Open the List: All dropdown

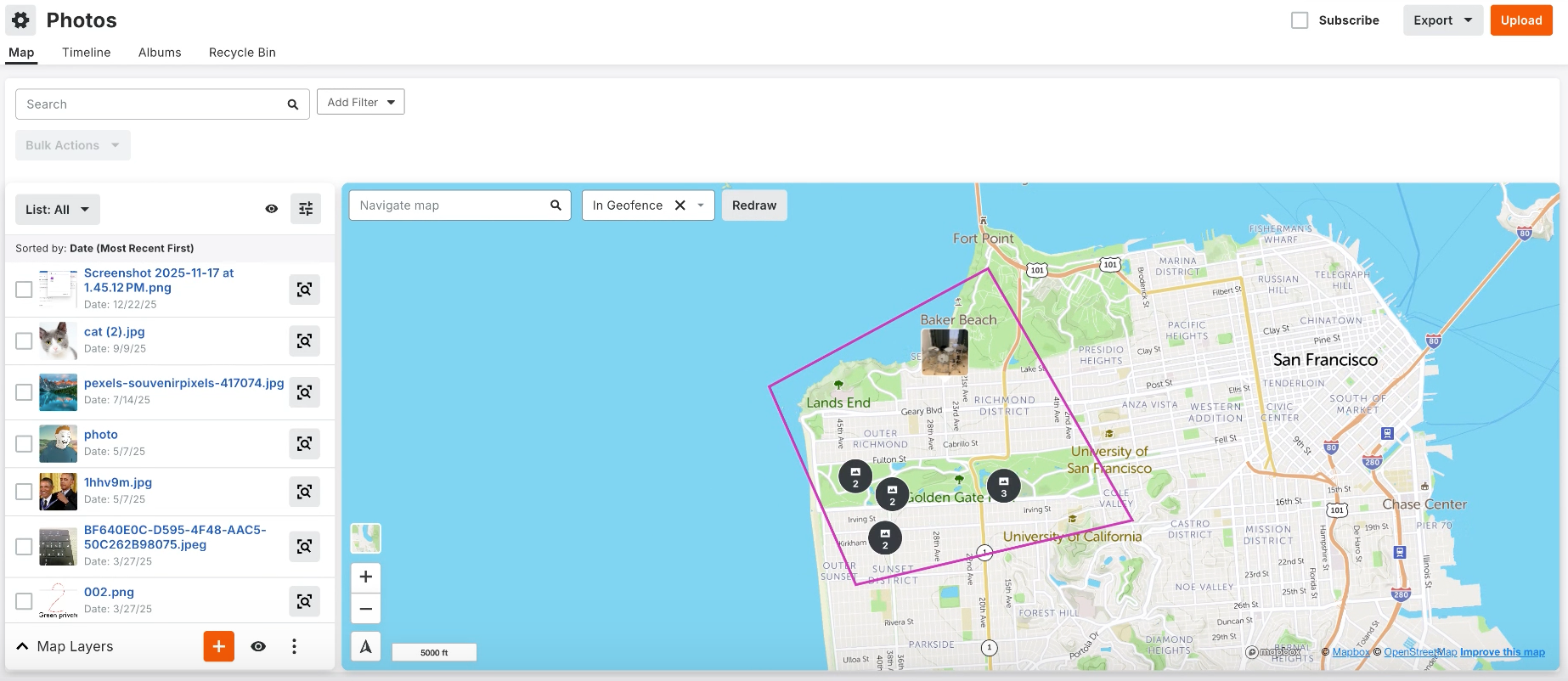pos(58,210)
